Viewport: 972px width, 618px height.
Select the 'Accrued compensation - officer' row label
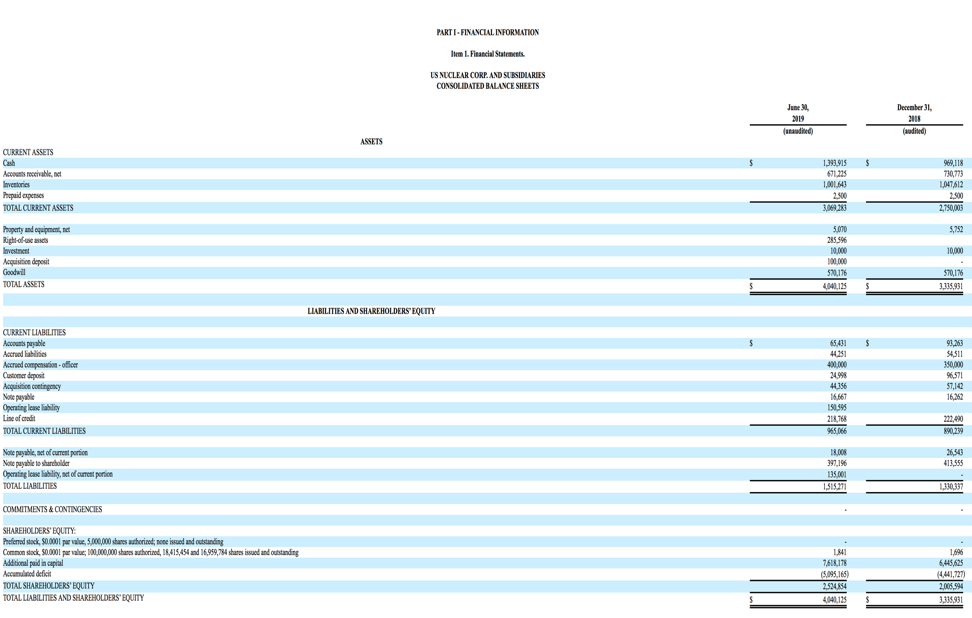[x=40, y=365]
